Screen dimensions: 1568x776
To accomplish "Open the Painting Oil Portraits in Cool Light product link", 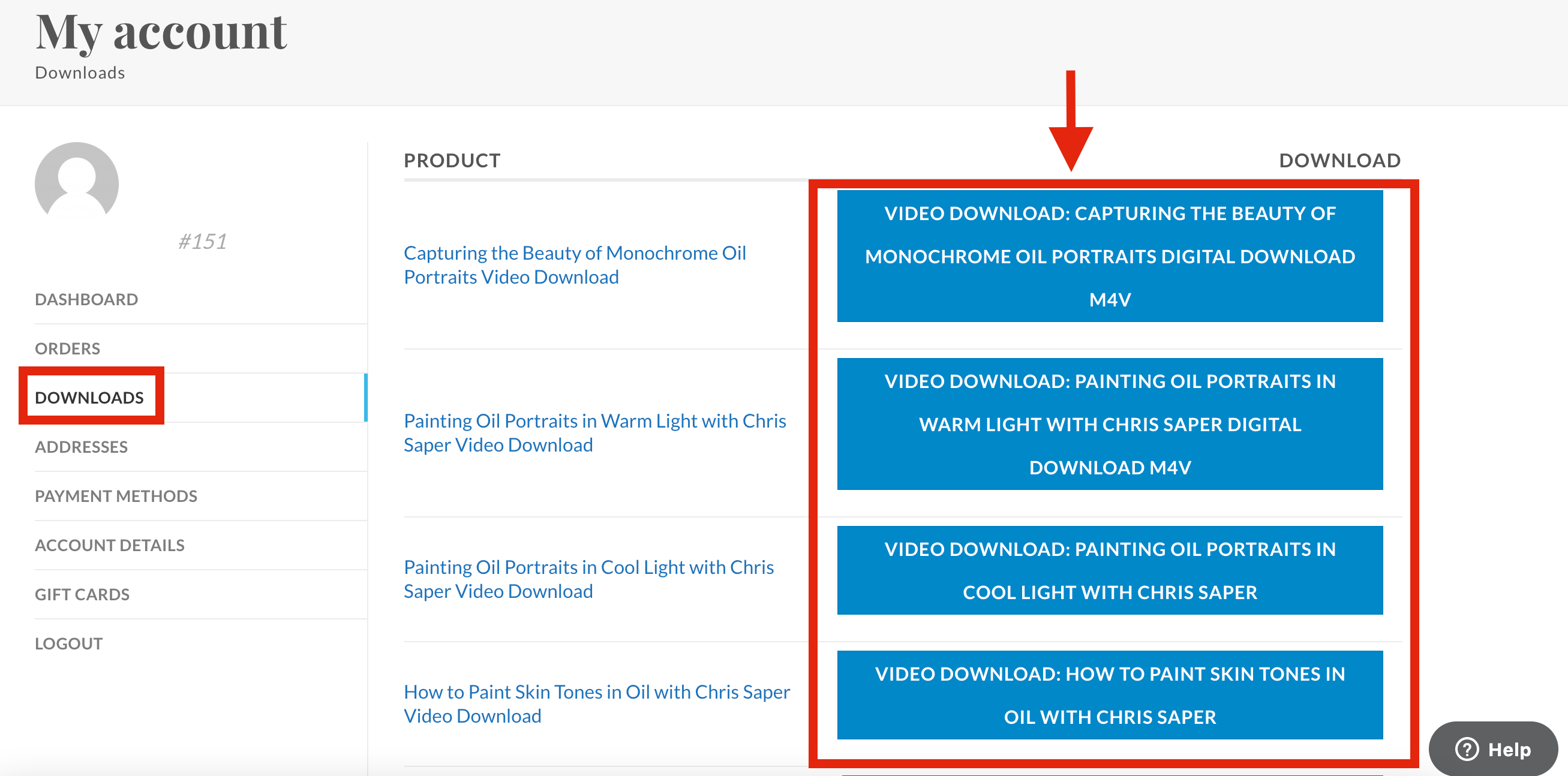I will click(x=588, y=579).
